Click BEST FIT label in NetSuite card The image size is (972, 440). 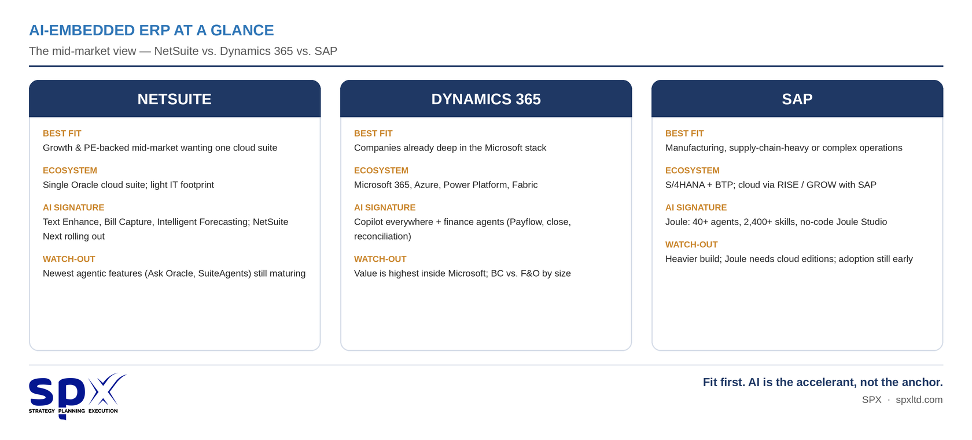pos(62,133)
